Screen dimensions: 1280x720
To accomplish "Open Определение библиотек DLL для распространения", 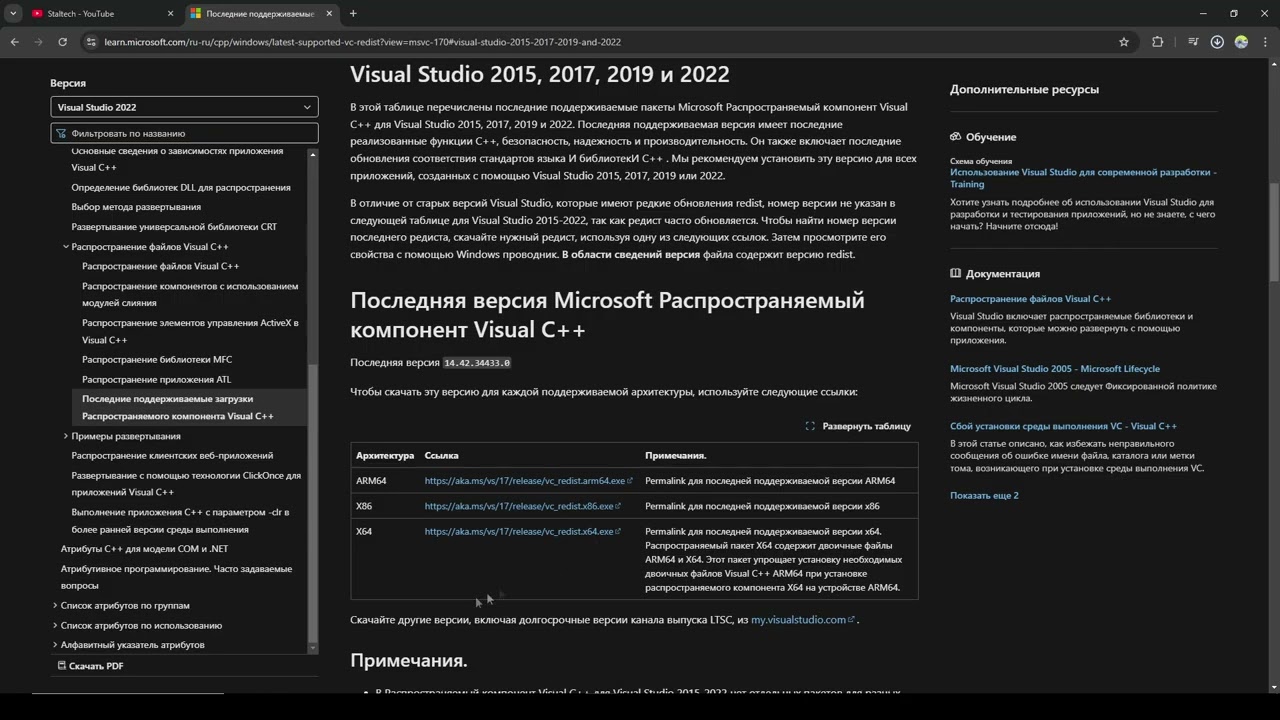I will [181, 187].
